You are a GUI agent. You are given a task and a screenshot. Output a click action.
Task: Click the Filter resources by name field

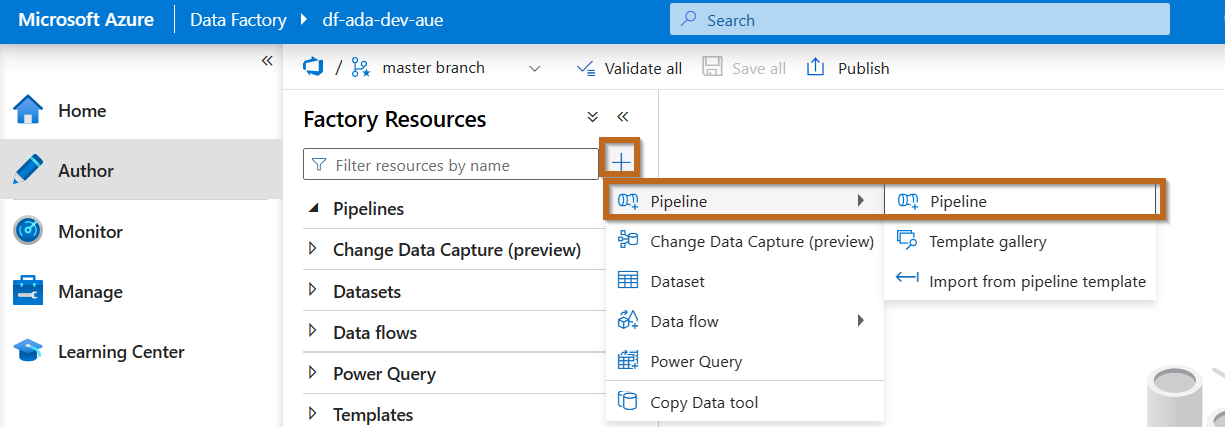click(x=450, y=165)
